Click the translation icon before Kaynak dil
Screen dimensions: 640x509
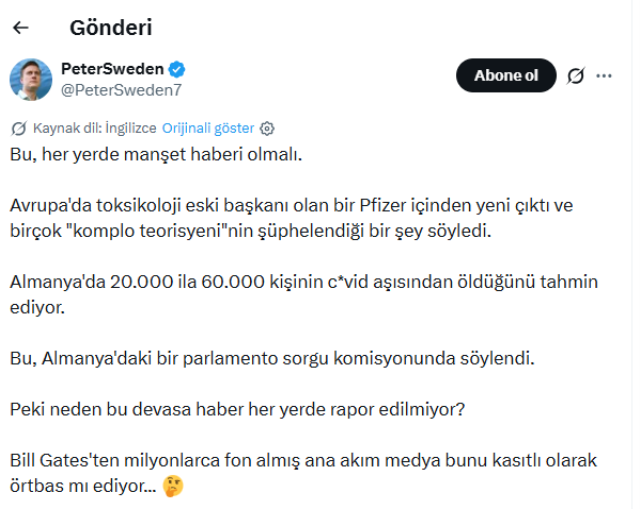19,128
